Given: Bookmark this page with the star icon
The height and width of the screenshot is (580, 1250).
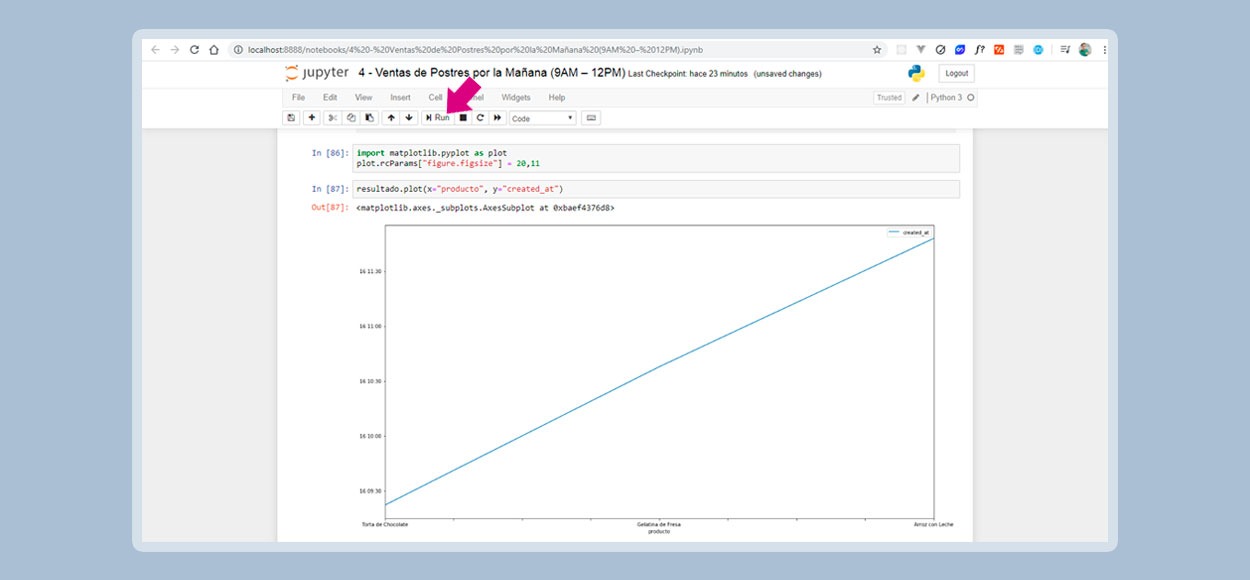Looking at the screenshot, I should point(877,49).
